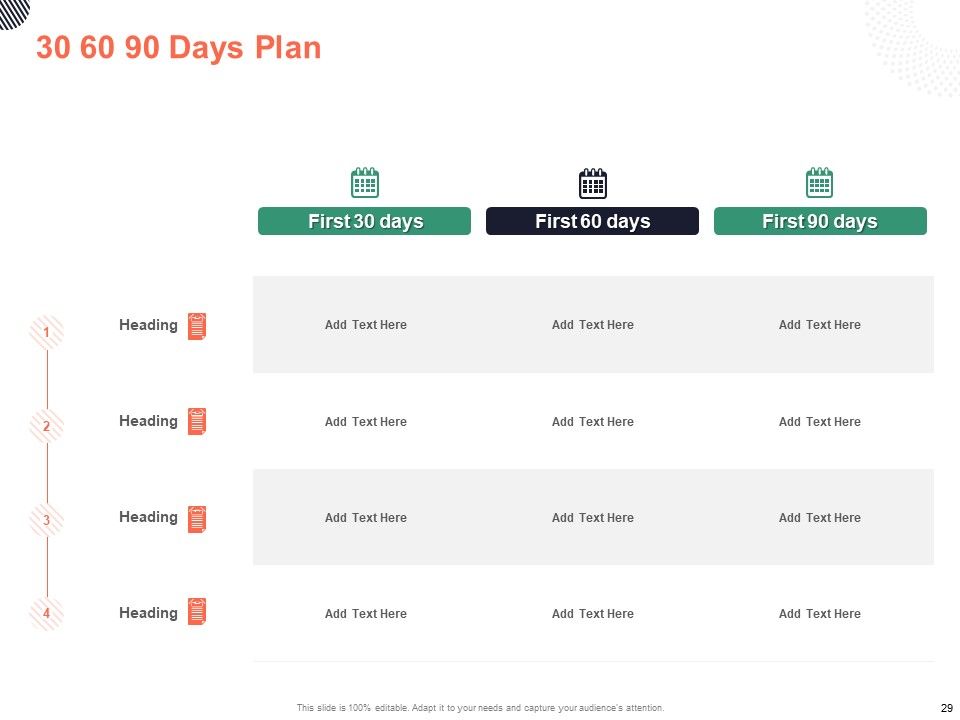The height and width of the screenshot is (720, 960).
Task: Click the numbered circle marker 2
Action: pyautogui.click(x=47, y=426)
